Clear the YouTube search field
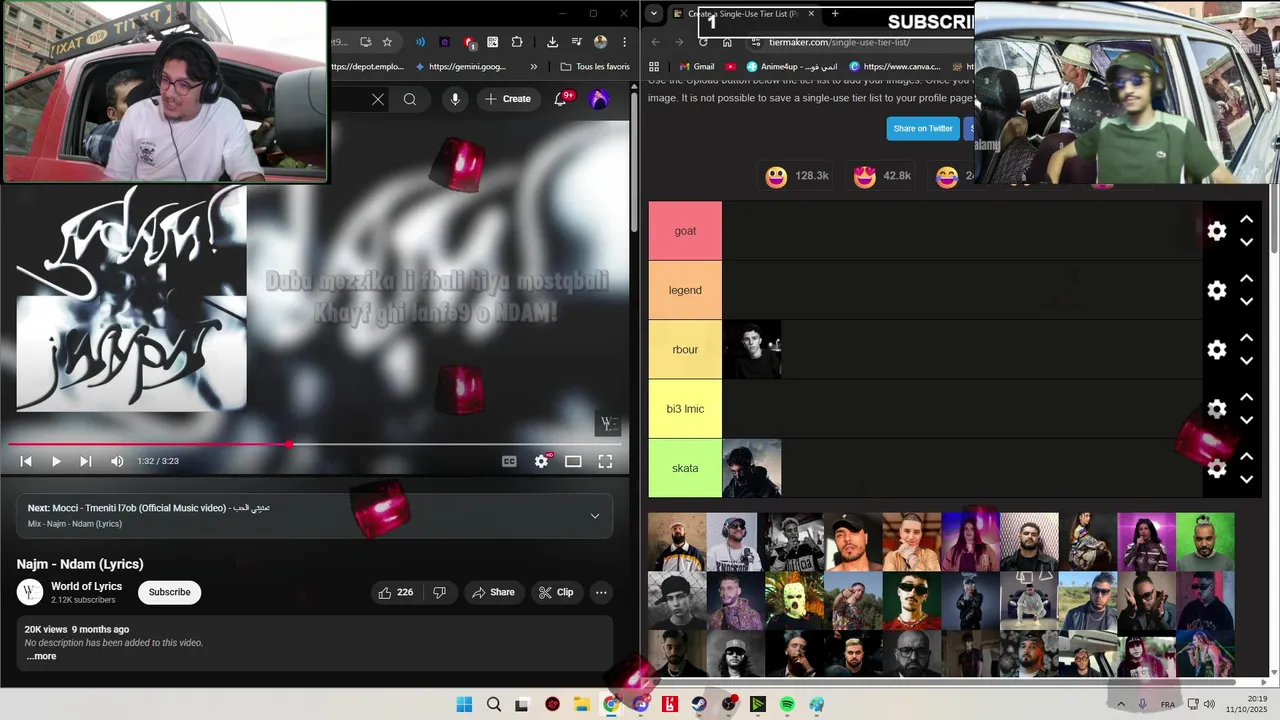The height and width of the screenshot is (720, 1280). click(x=378, y=99)
